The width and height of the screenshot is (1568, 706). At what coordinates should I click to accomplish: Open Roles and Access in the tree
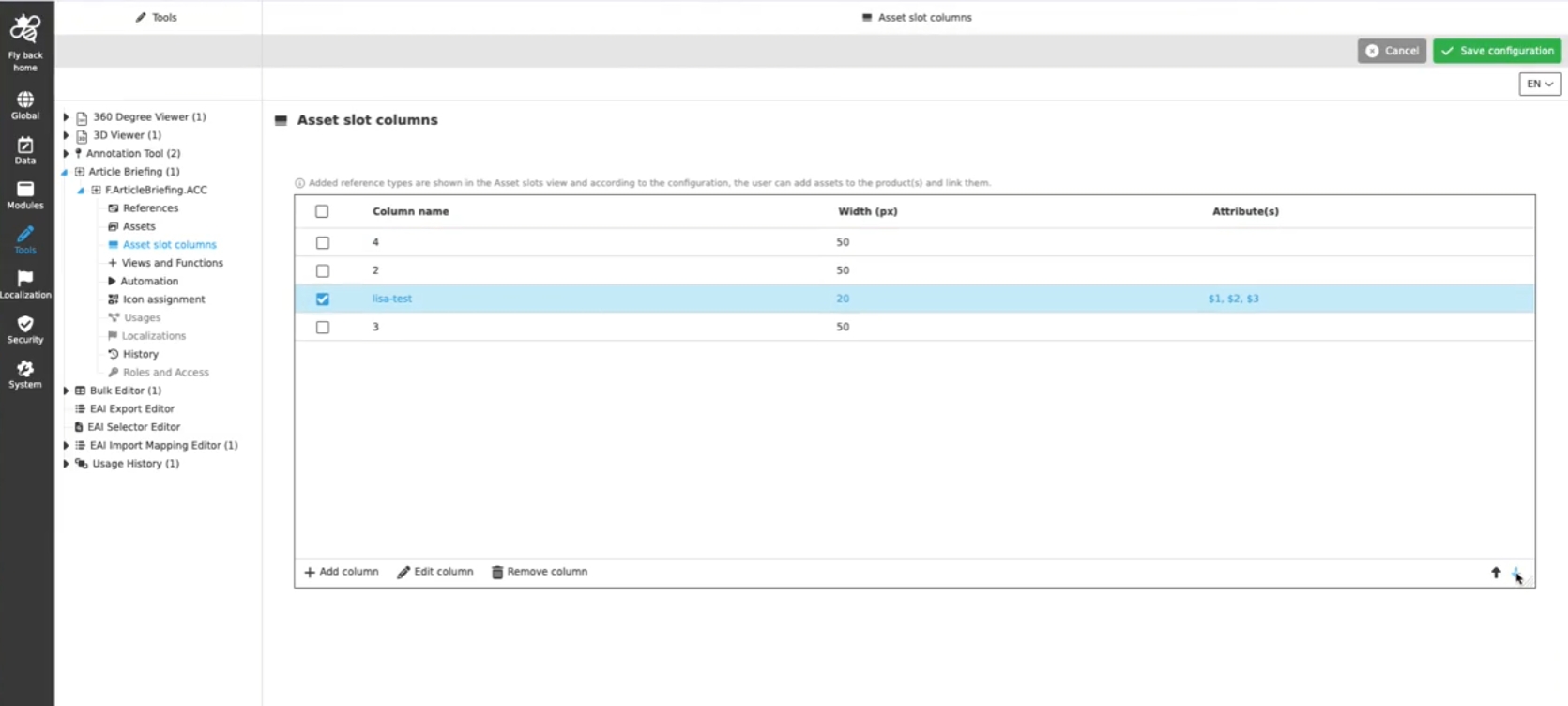[166, 373]
